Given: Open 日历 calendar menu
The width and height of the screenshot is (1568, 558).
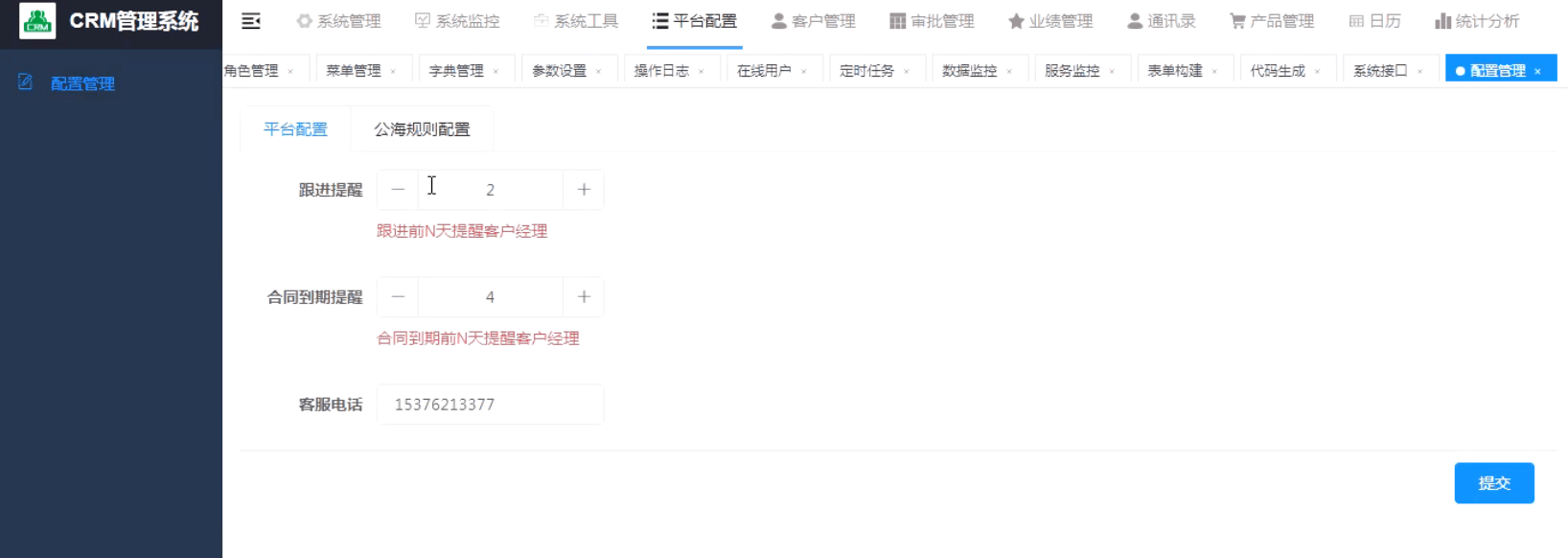Looking at the screenshot, I should (x=1374, y=21).
